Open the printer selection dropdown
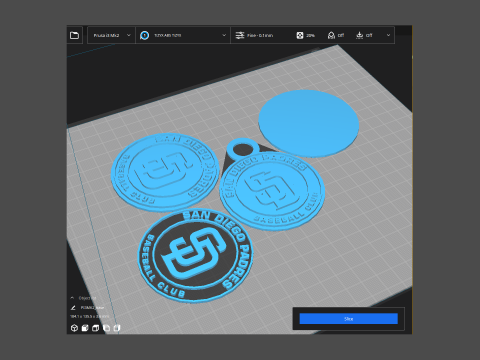This screenshot has height=360, width=480. (111, 35)
